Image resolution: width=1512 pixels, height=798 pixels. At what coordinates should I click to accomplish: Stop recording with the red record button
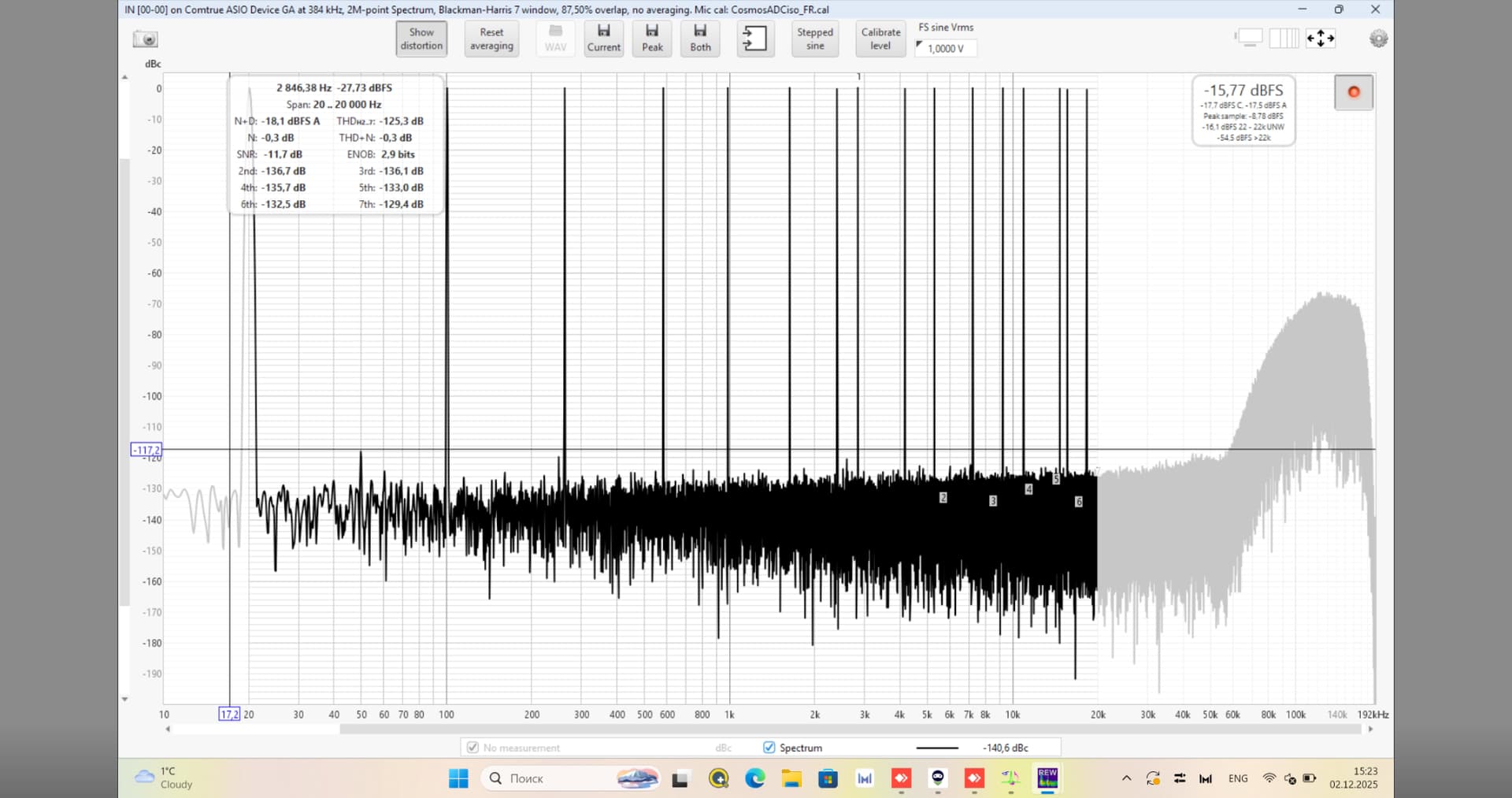pos(1354,92)
